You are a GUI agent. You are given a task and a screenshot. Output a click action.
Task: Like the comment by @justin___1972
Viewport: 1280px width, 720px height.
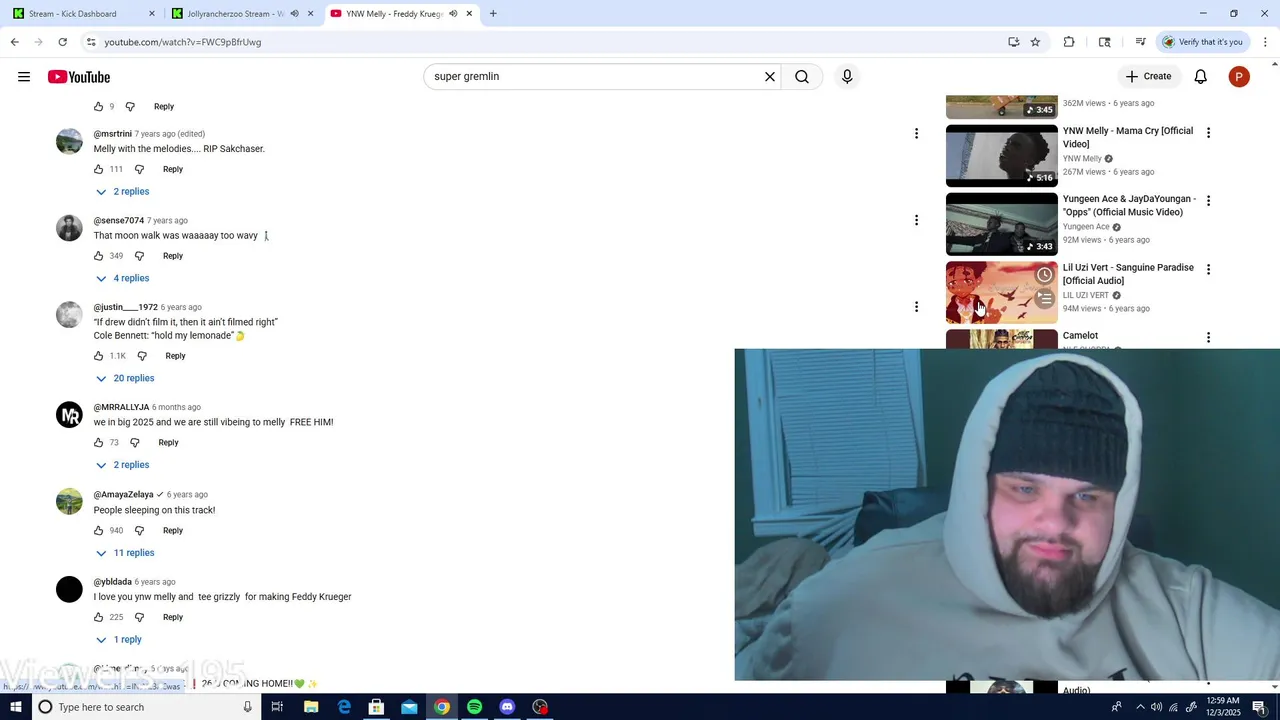point(98,356)
